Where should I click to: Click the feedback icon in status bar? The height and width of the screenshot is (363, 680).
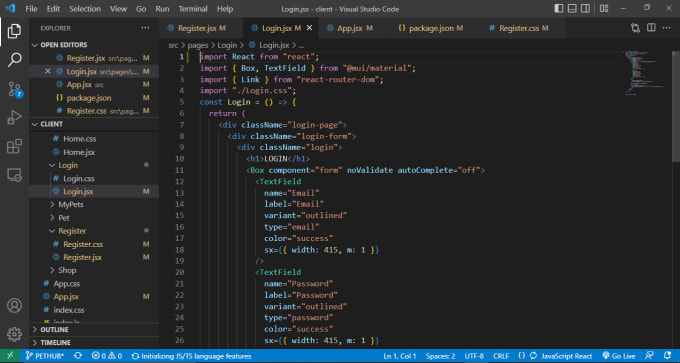pyautogui.click(x=649, y=356)
